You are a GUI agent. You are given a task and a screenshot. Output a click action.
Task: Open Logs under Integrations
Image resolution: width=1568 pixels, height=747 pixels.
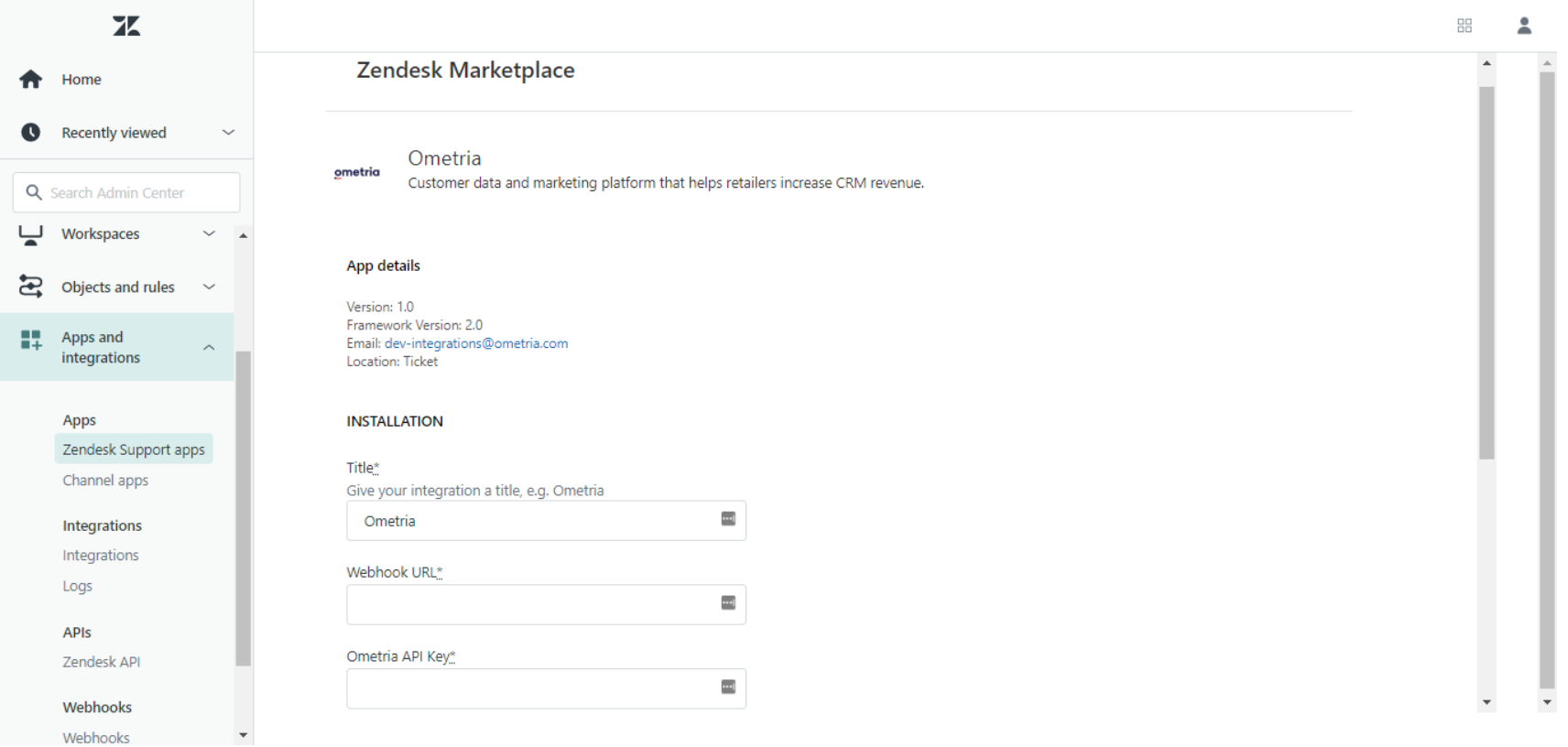tap(77, 586)
